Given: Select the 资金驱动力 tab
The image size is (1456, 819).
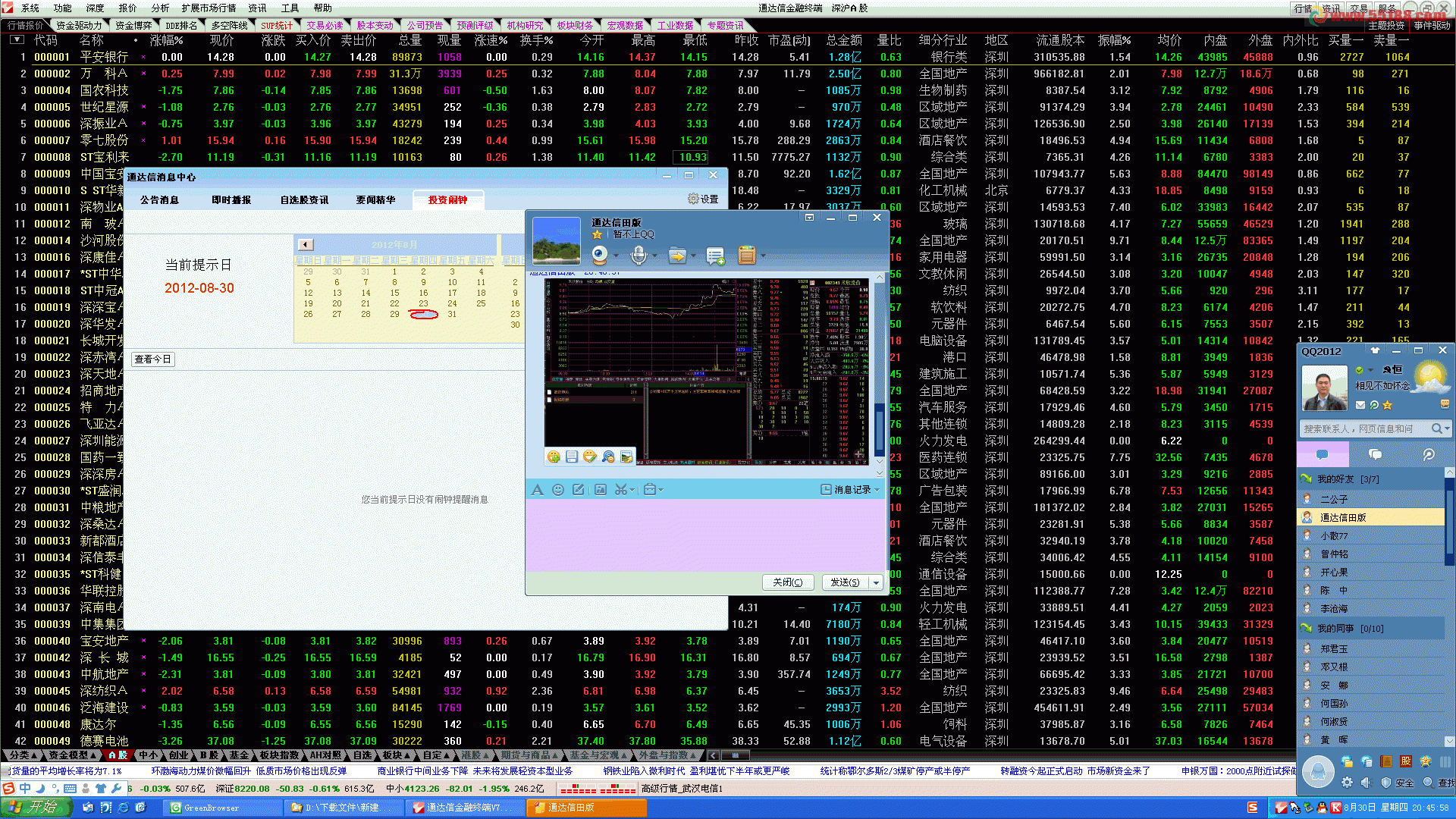Looking at the screenshot, I should [x=79, y=25].
